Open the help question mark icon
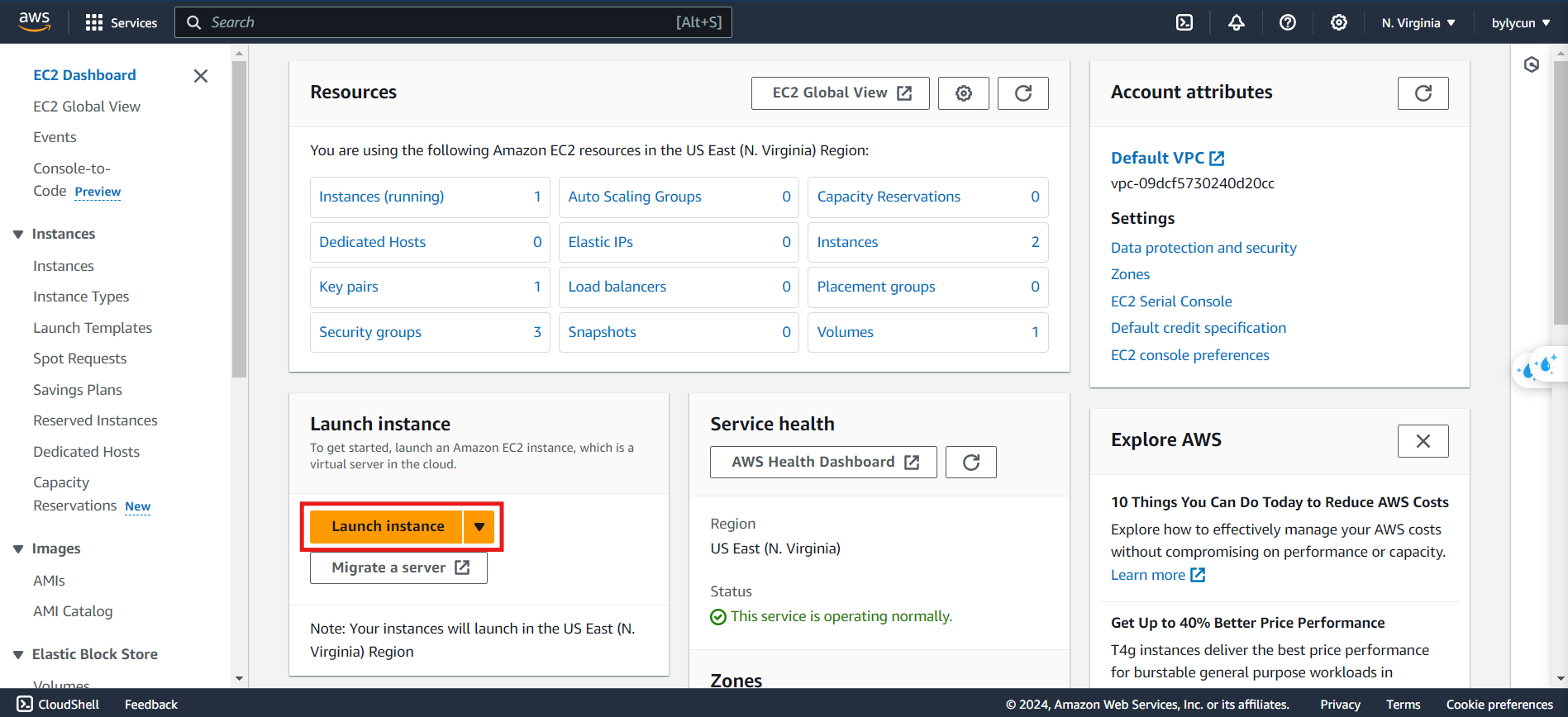 (1287, 22)
